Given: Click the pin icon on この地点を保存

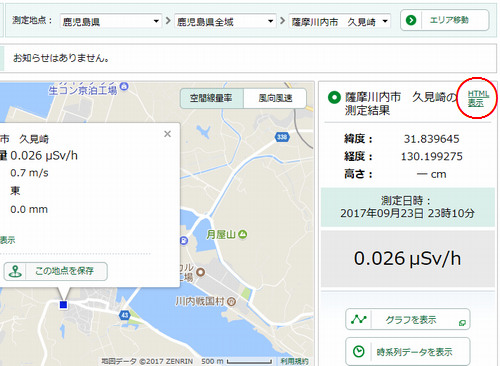Looking at the screenshot, I should point(15,271).
